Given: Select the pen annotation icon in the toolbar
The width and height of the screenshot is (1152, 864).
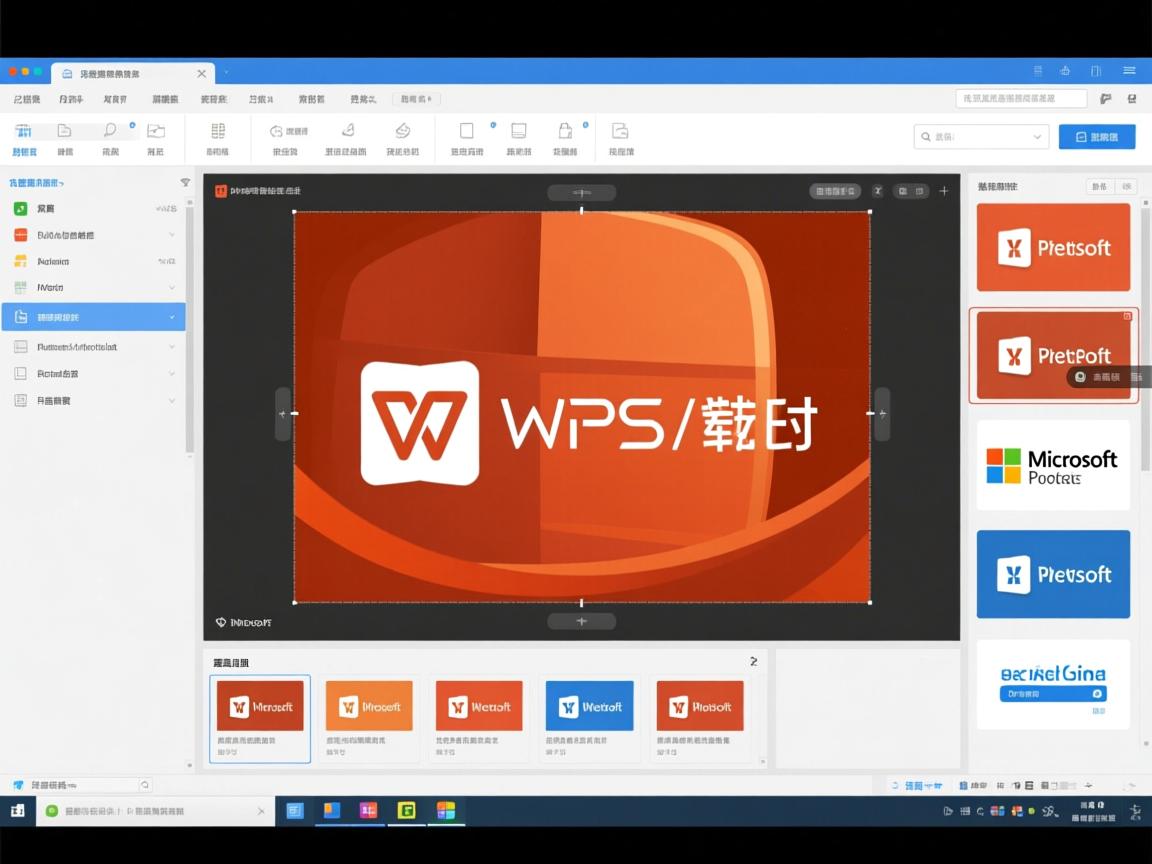Looking at the screenshot, I should click(348, 131).
